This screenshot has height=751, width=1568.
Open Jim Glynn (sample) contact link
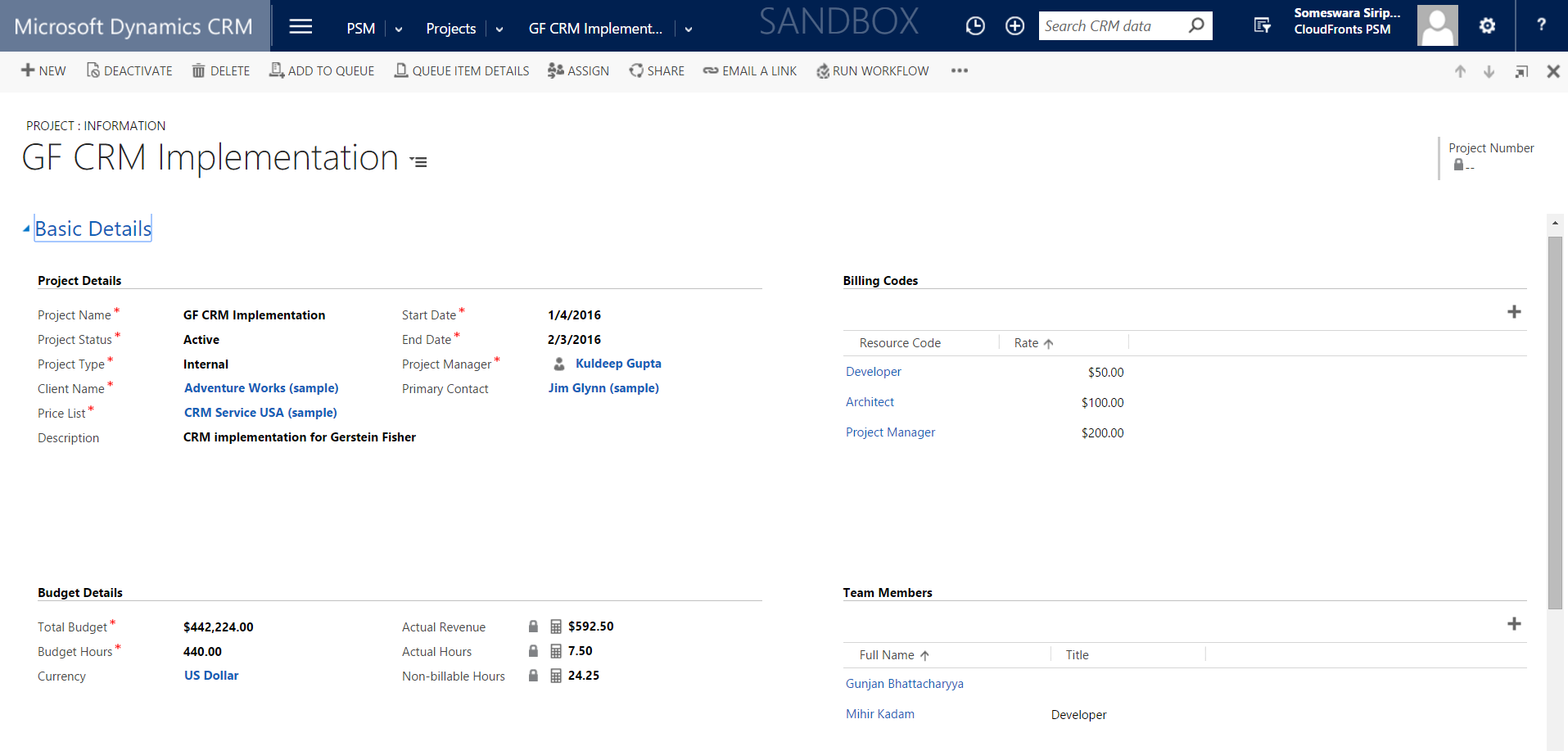coord(603,388)
